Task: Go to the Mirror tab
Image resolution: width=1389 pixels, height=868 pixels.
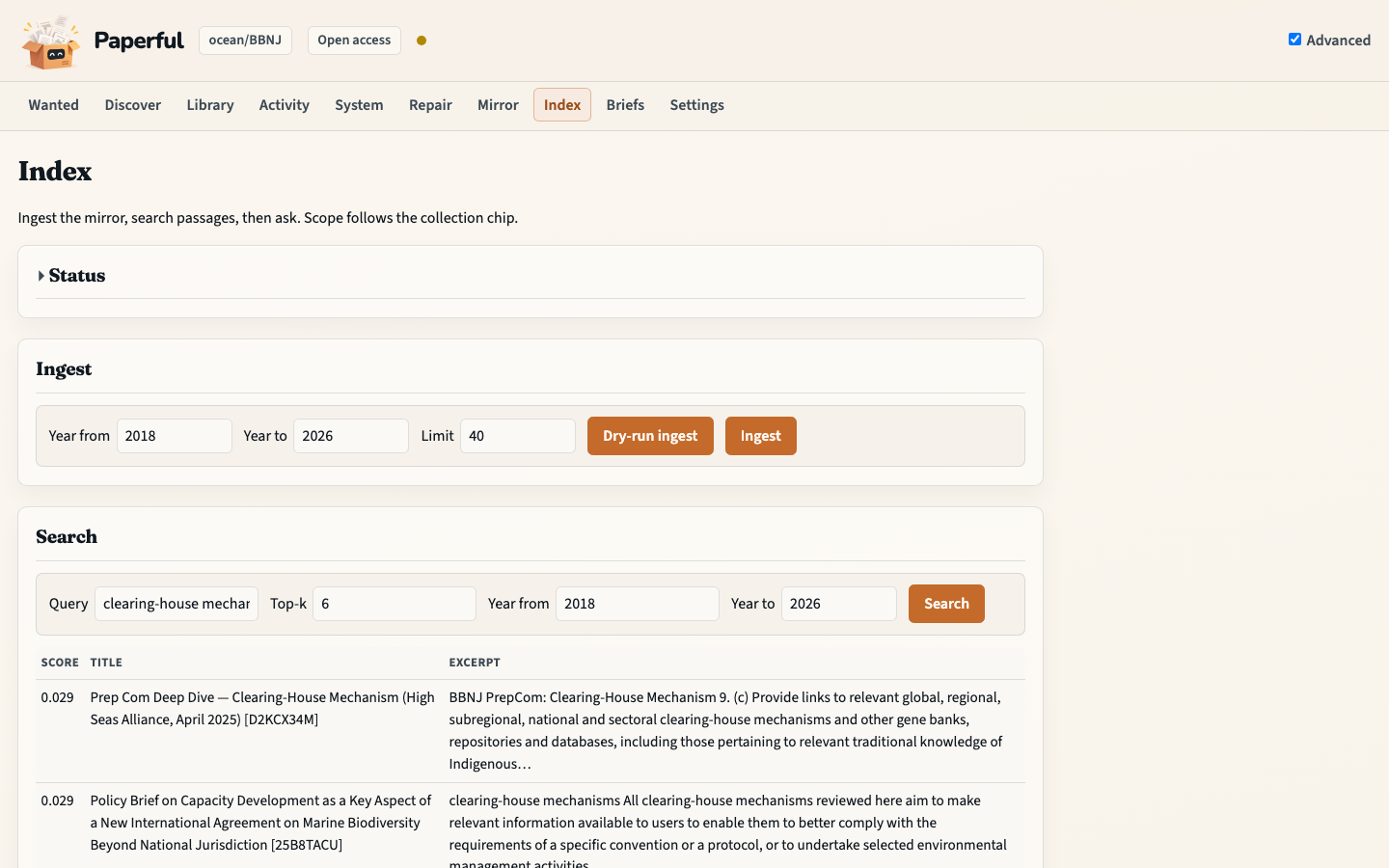Action: 498,105
